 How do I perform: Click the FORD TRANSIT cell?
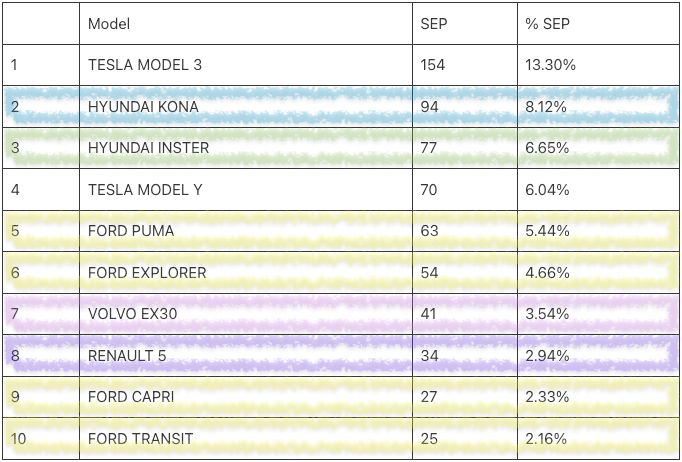pyautogui.click(x=140, y=439)
